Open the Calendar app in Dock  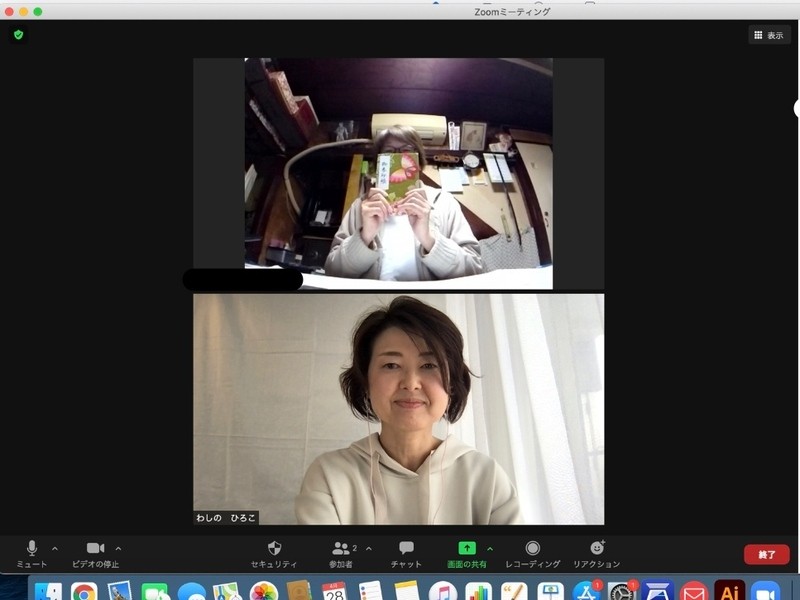(334, 591)
